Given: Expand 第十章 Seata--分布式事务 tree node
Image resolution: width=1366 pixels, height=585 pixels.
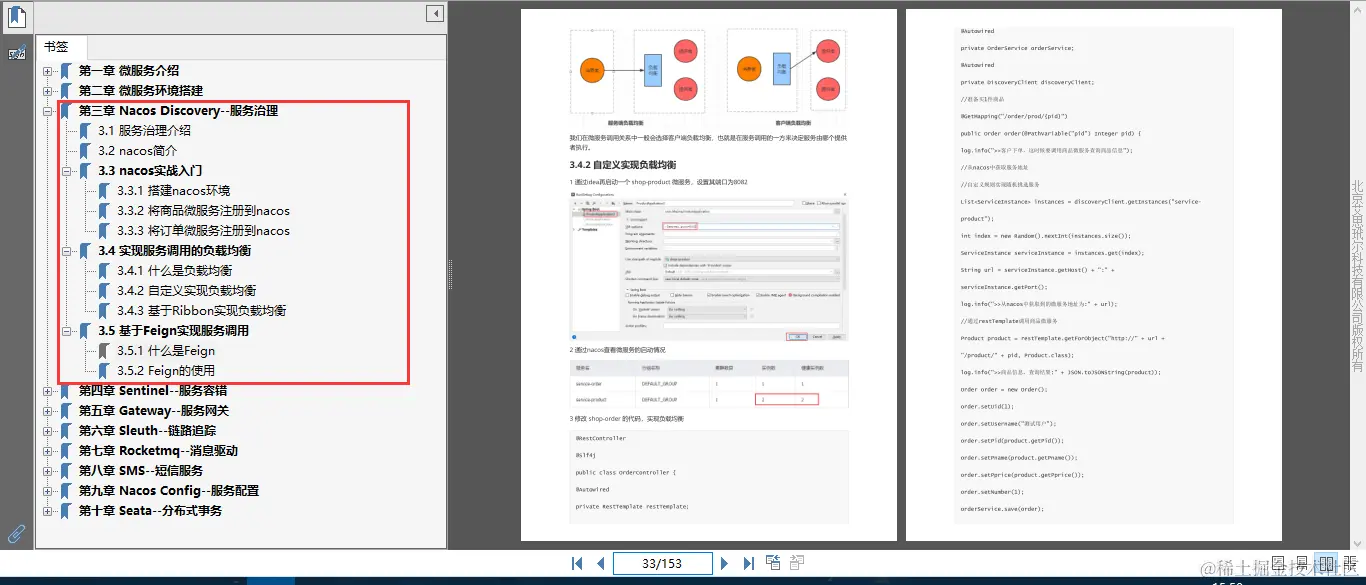Looking at the screenshot, I should (x=48, y=511).
